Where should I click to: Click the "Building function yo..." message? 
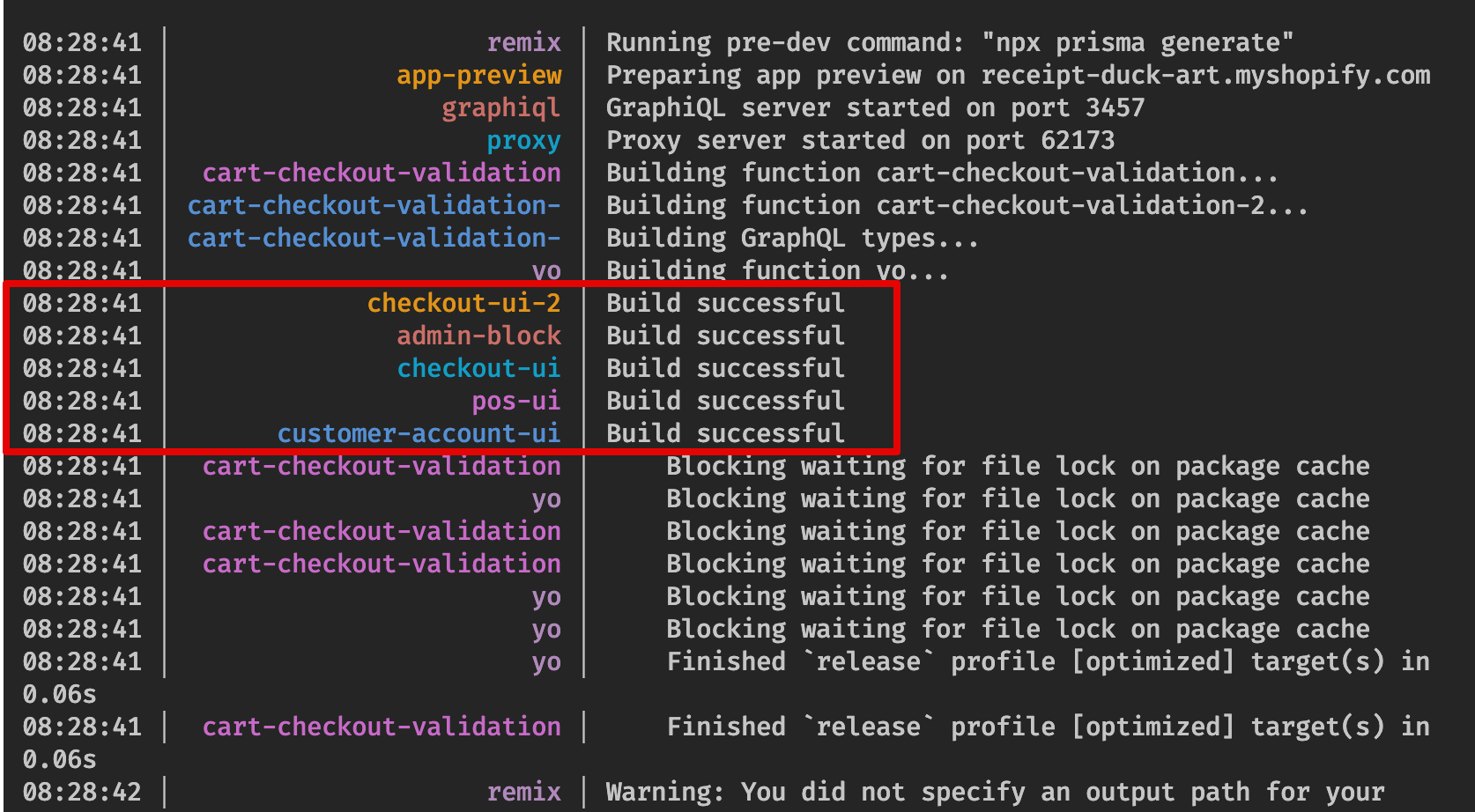777,270
